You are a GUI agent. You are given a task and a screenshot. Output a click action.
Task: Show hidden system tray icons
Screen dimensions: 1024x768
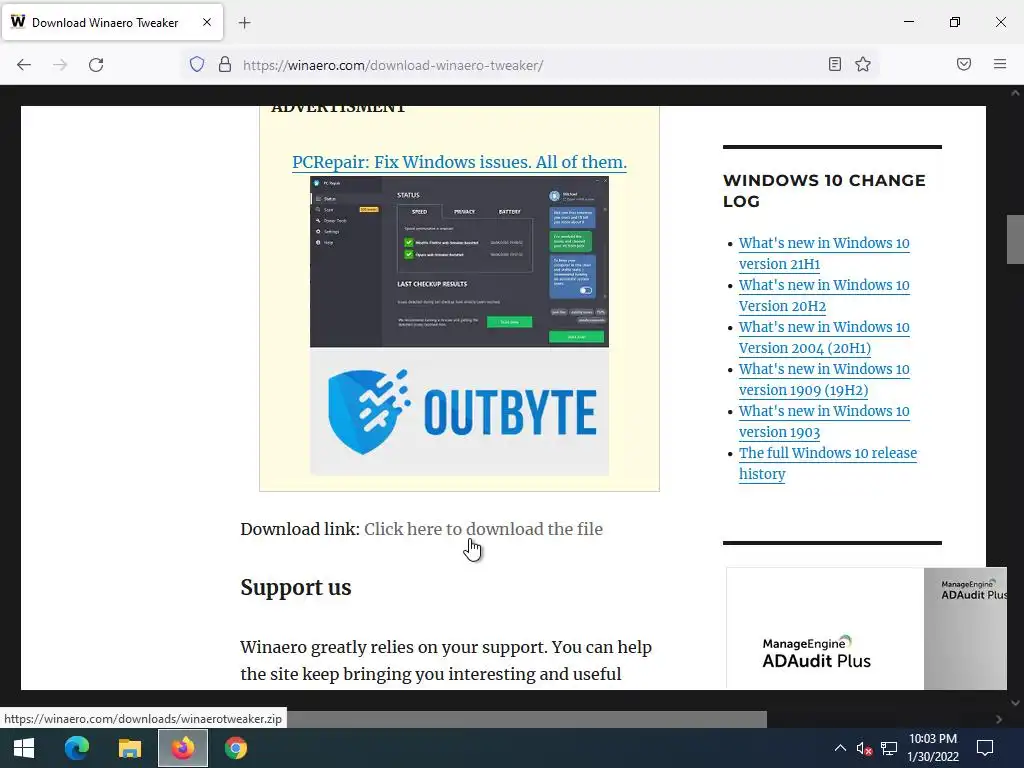(840, 748)
